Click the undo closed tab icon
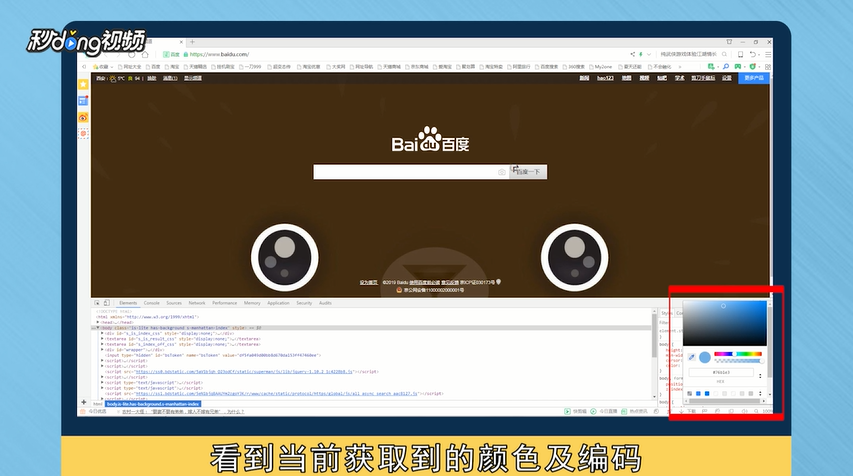The image size is (853, 476). [753, 54]
